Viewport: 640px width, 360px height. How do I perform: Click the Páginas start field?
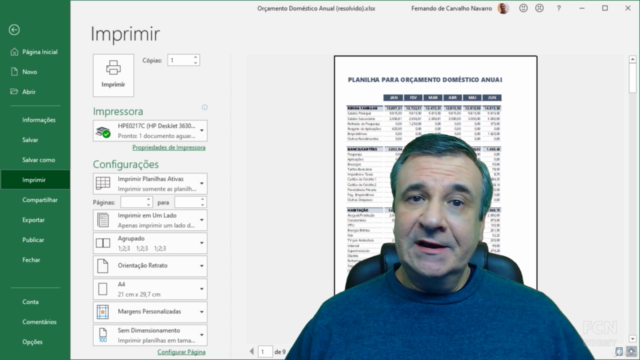[133, 202]
